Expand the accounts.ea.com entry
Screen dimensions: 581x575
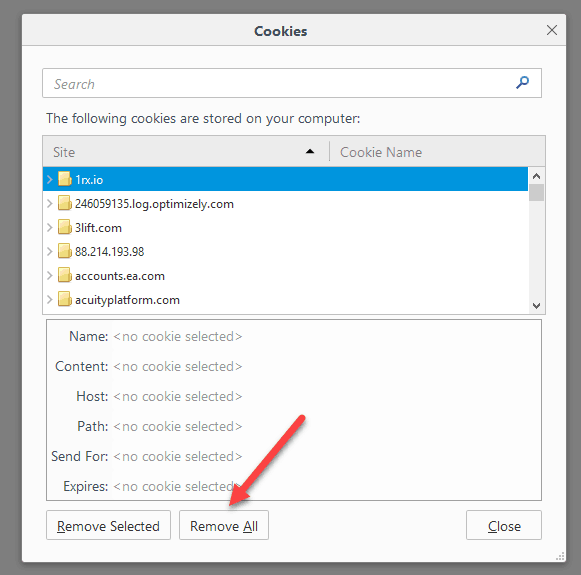click(x=50, y=276)
